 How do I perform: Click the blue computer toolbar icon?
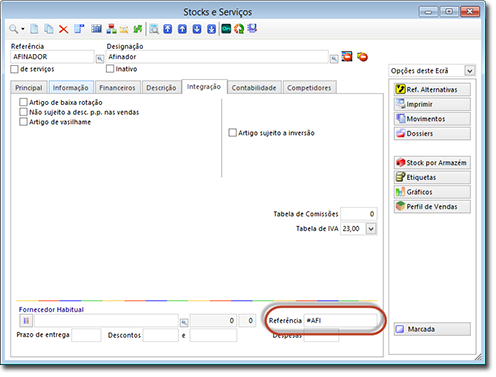pyautogui.click(x=252, y=29)
